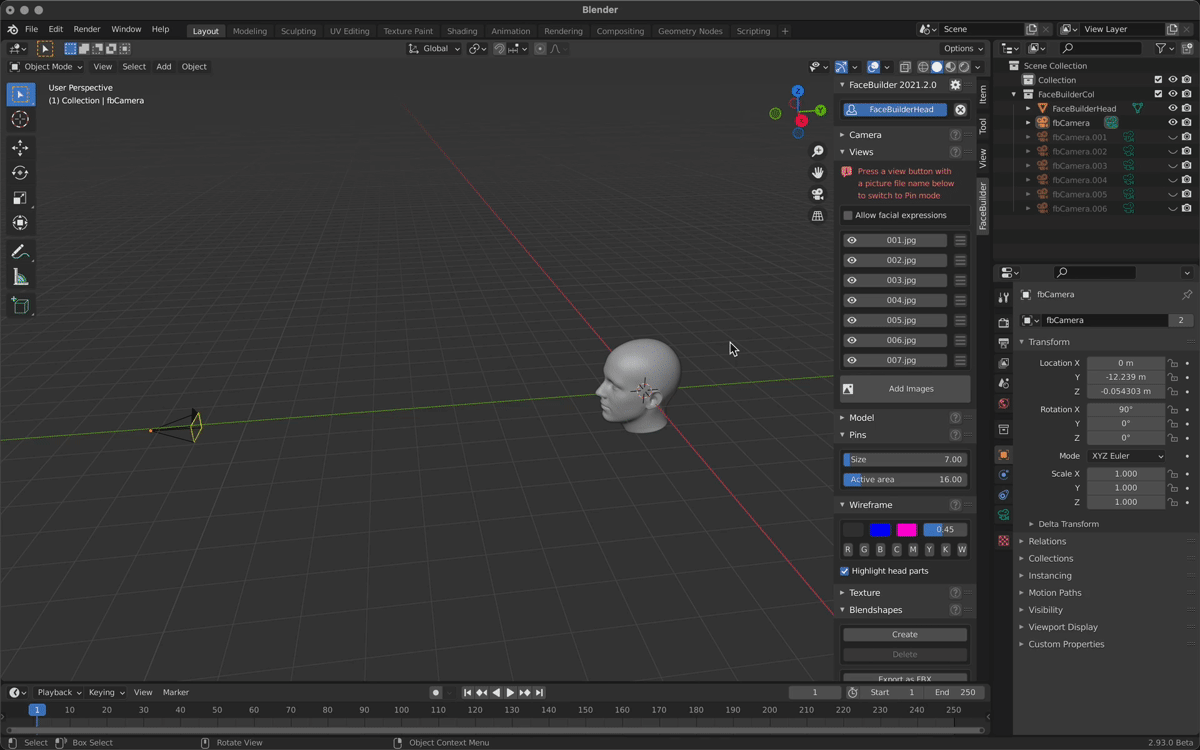The height and width of the screenshot is (750, 1200).
Task: Open the viewport Add menu
Action: (163, 67)
